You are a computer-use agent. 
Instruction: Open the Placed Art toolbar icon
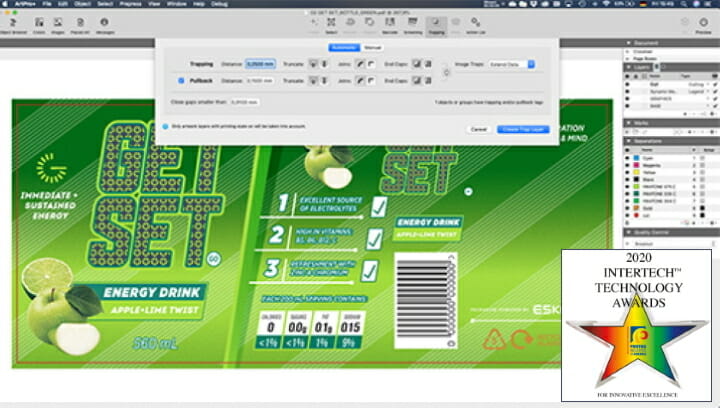(x=80, y=22)
